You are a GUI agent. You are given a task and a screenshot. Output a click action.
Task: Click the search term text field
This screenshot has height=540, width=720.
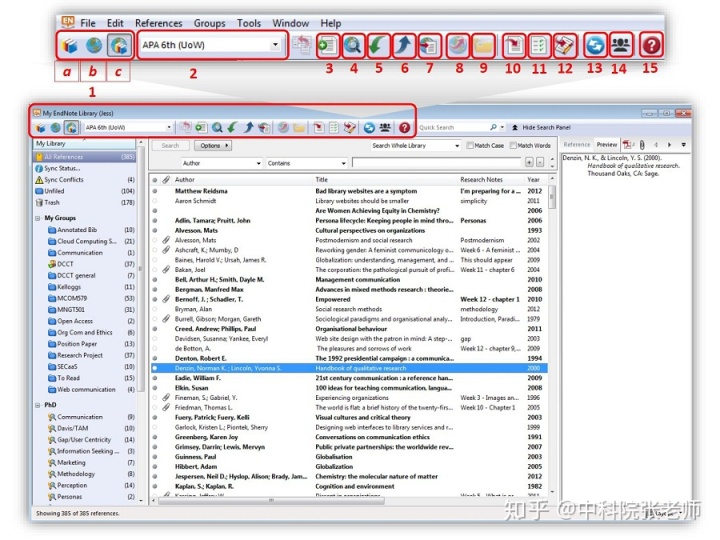pos(437,163)
